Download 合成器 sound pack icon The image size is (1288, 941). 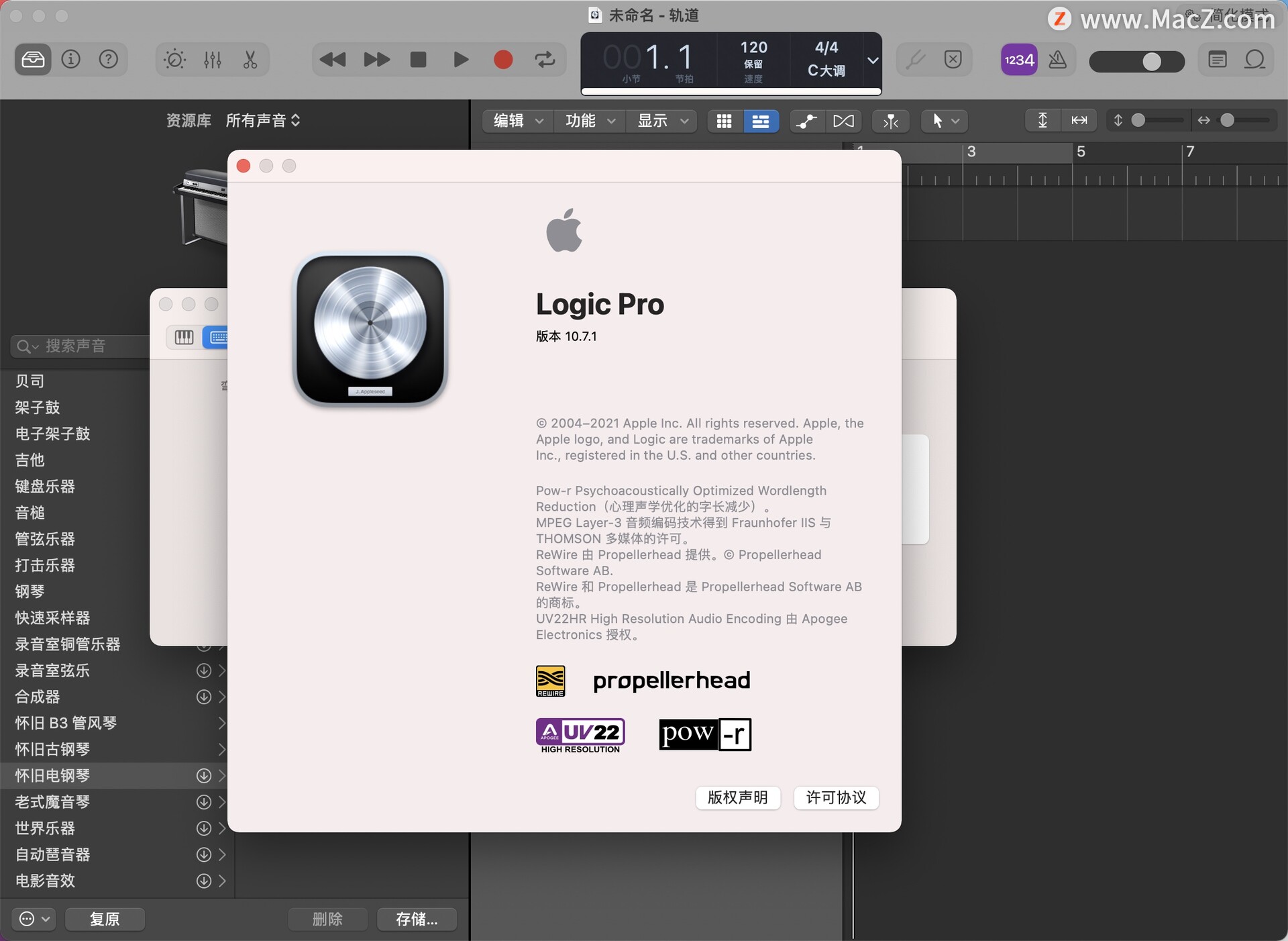(204, 697)
